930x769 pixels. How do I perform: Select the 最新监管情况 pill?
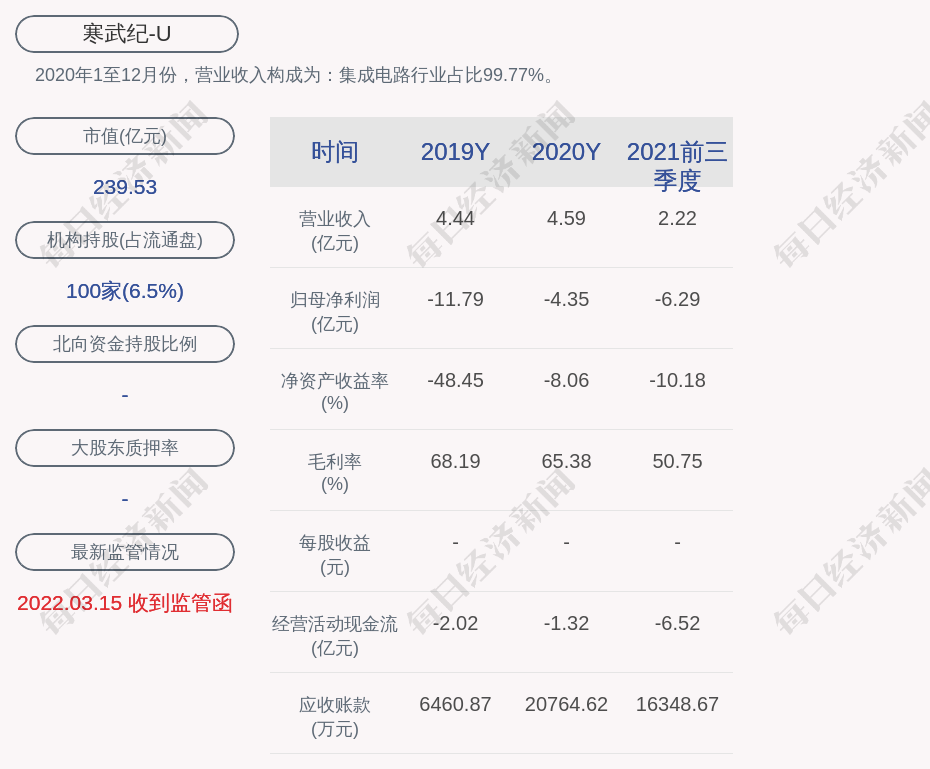pyautogui.click(x=125, y=552)
